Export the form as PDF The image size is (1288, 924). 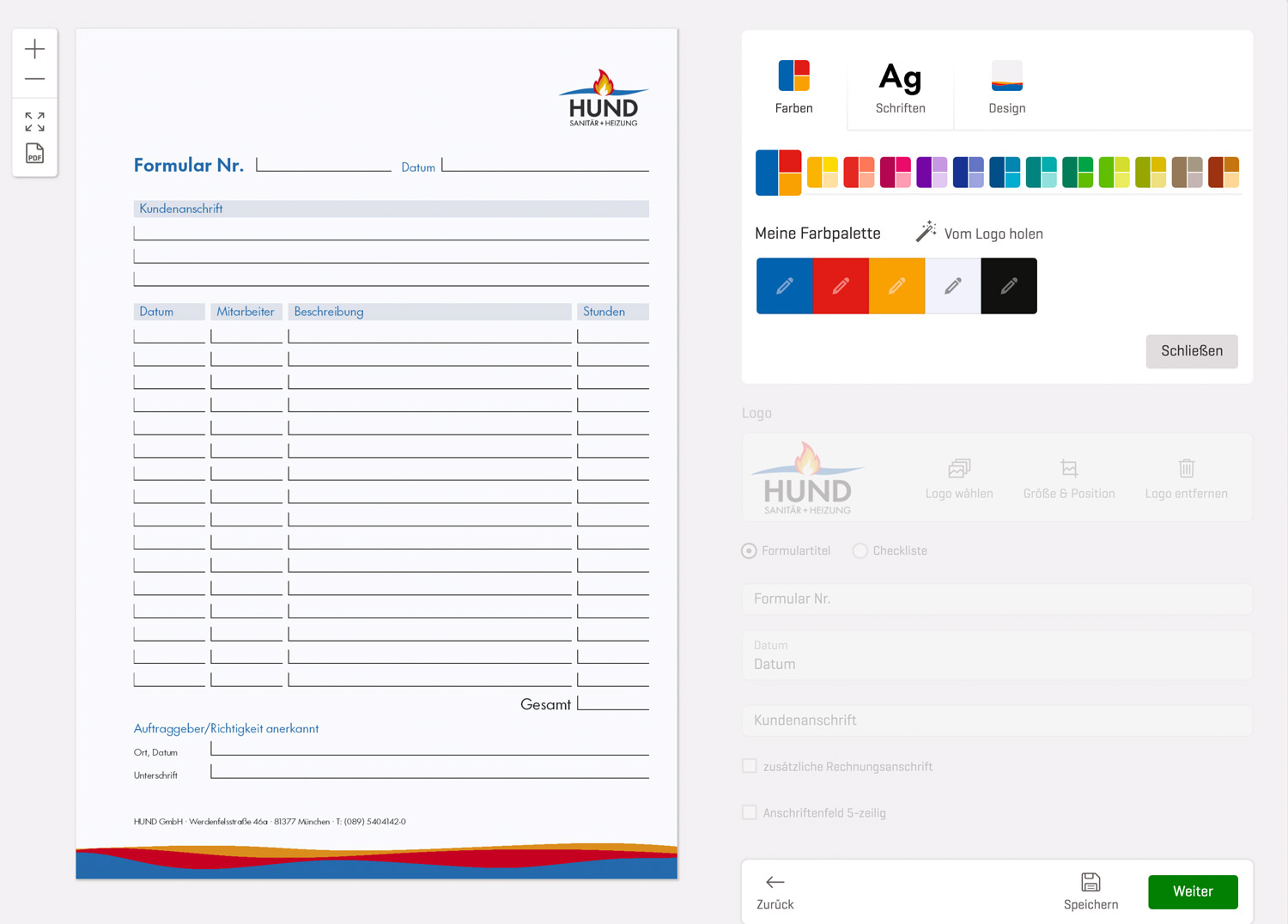(34, 154)
